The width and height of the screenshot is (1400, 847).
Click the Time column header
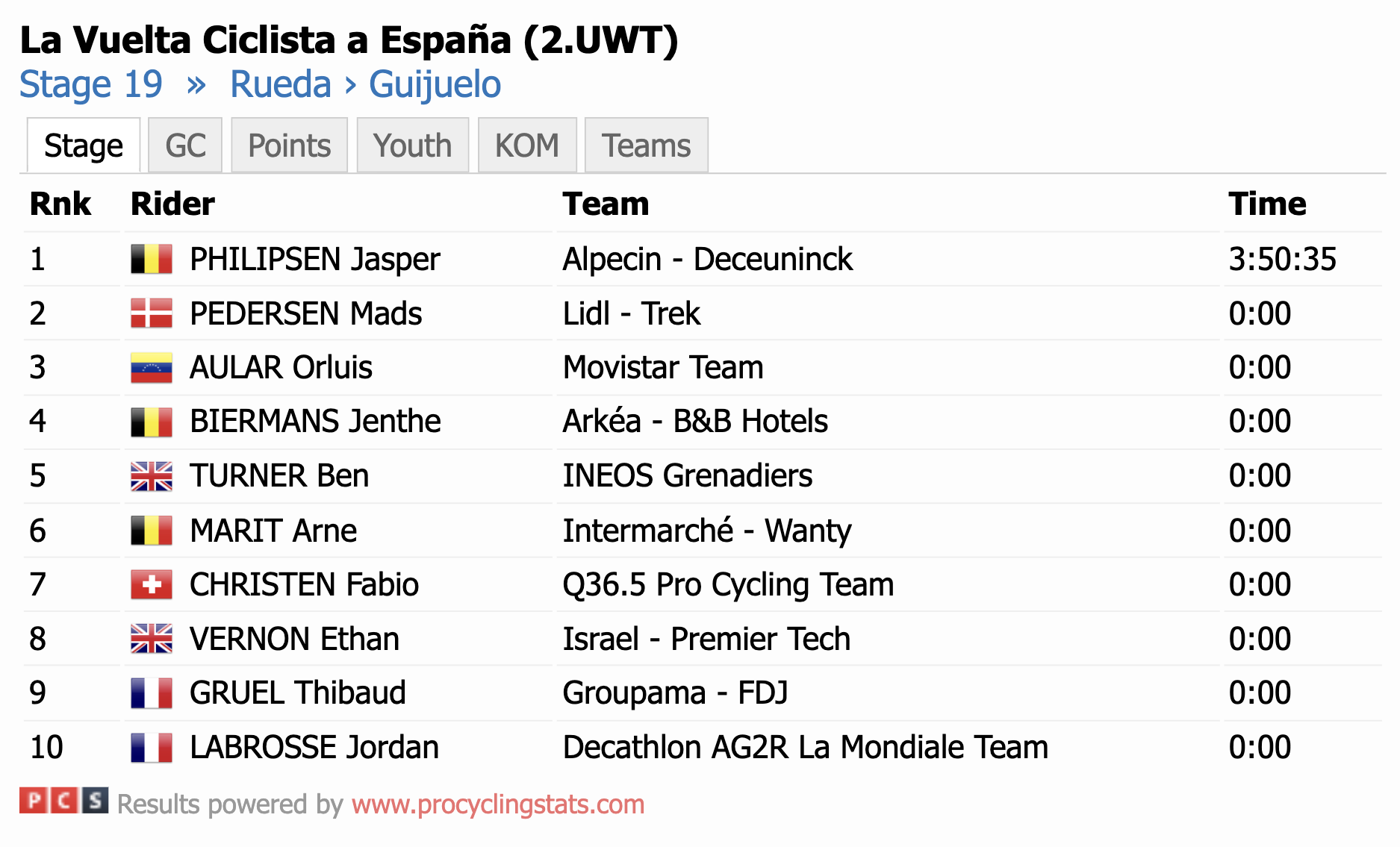tap(1267, 204)
